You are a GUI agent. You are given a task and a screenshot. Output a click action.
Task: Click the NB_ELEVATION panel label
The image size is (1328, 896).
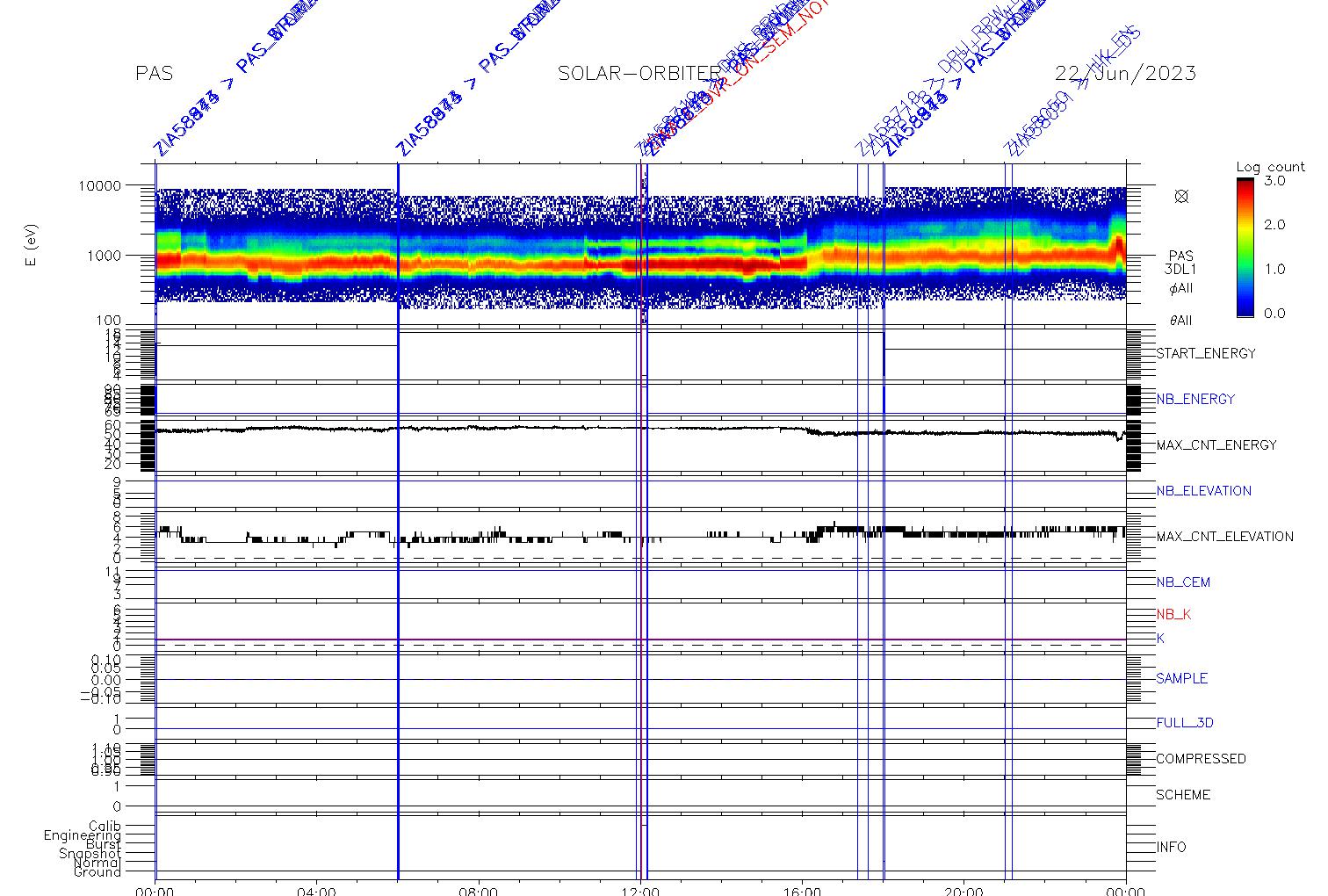[x=1204, y=491]
